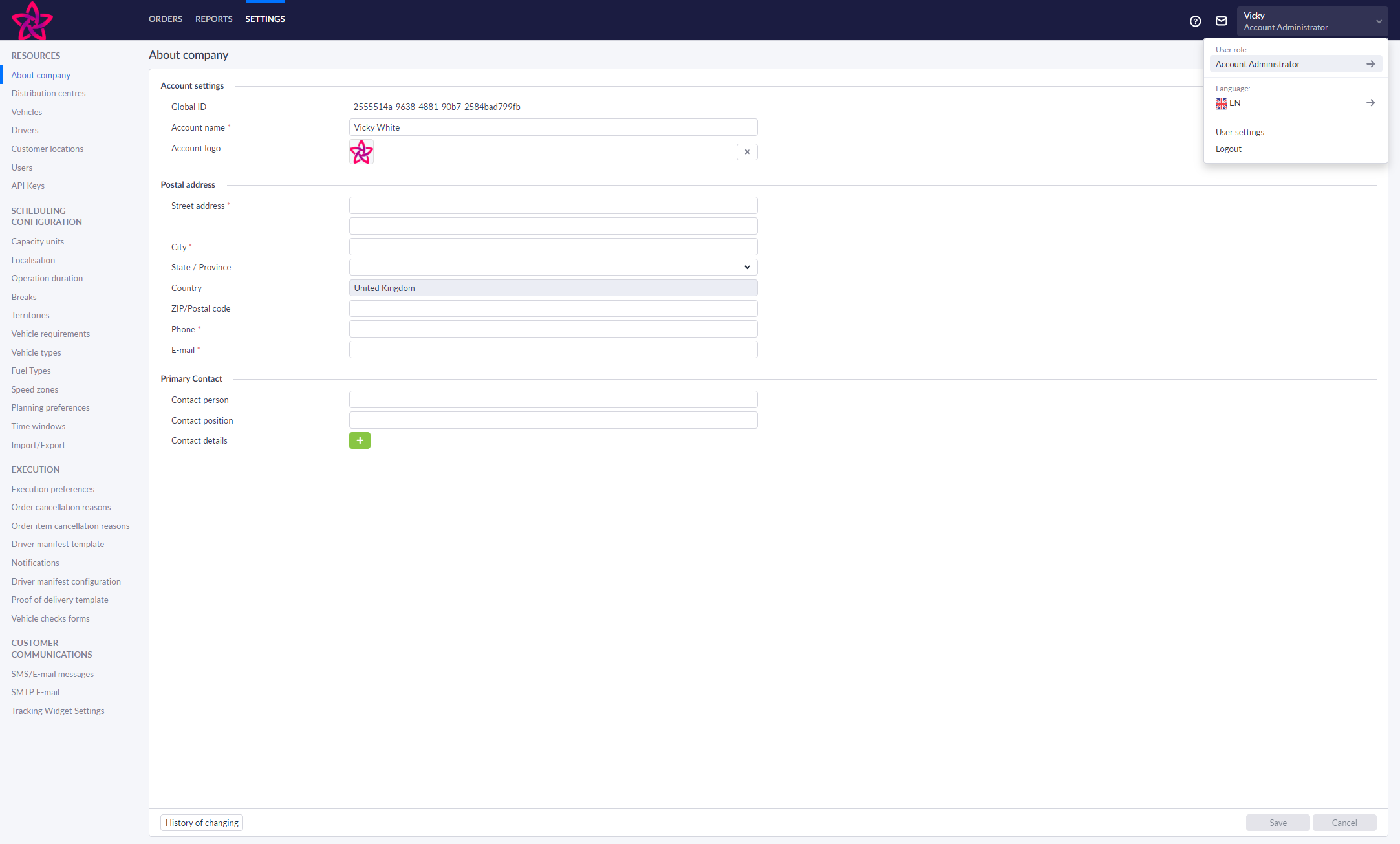Open Notifications in sidebar
The width and height of the screenshot is (1400, 844).
[x=35, y=563]
